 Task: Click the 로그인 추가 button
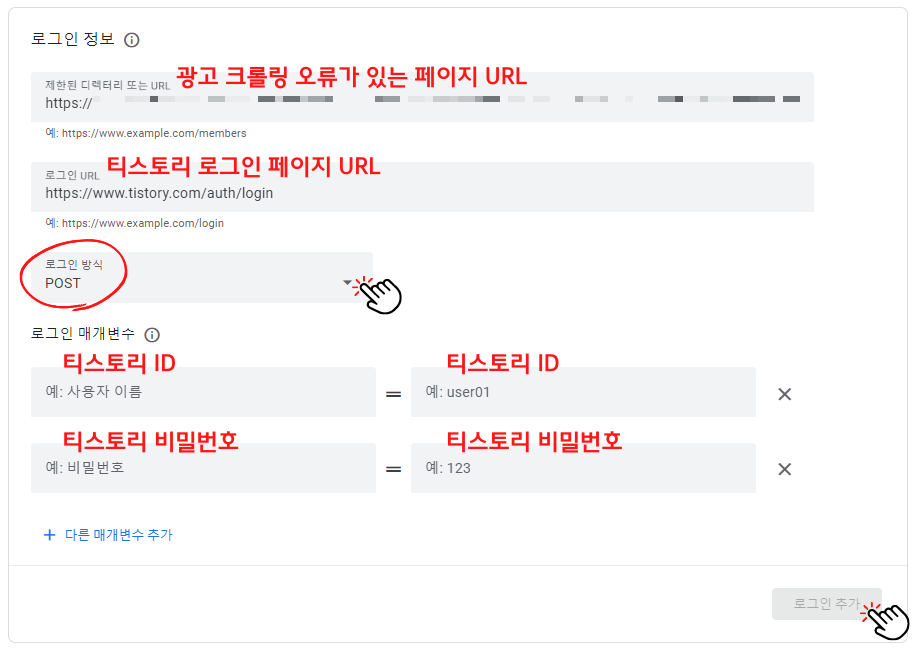(827, 604)
